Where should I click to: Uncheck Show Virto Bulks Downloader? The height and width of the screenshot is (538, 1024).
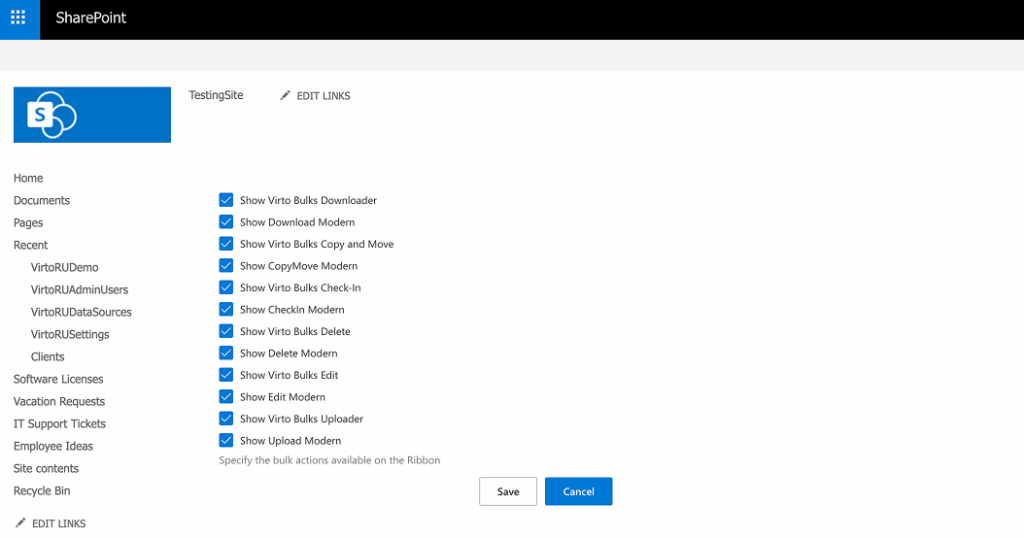[226, 200]
